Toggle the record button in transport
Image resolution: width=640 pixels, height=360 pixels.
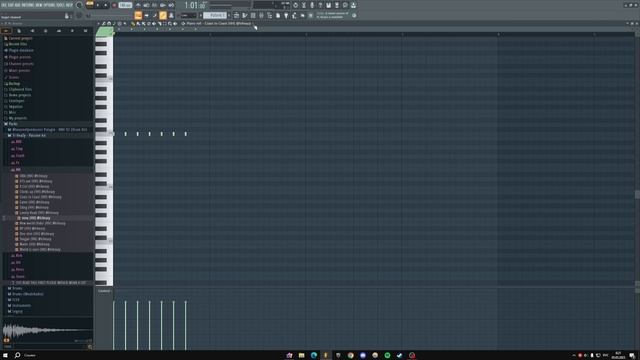(x=114, y=5)
